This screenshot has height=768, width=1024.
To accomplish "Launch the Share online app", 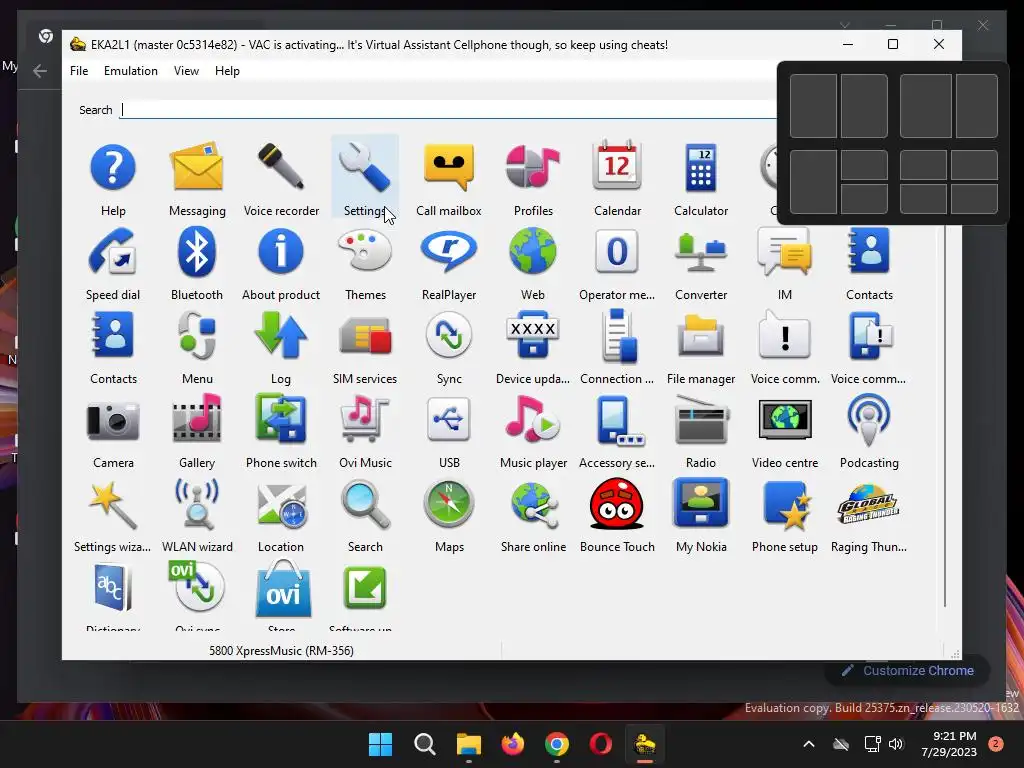I will point(533,504).
